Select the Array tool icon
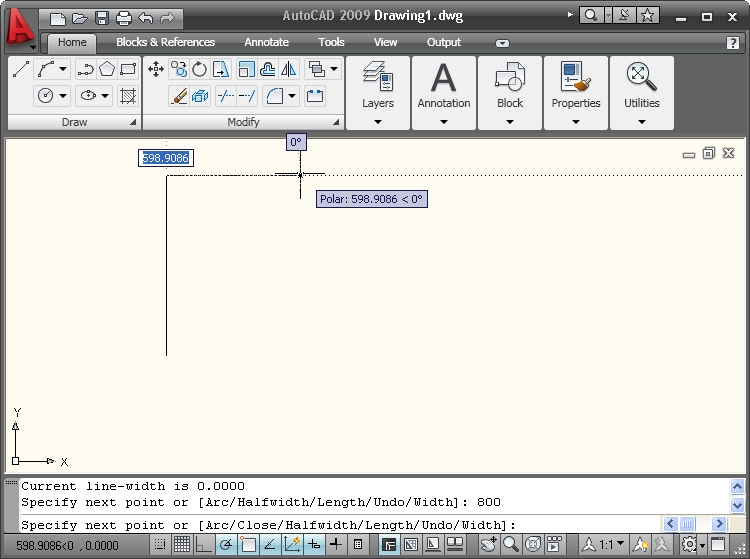 coord(316,69)
